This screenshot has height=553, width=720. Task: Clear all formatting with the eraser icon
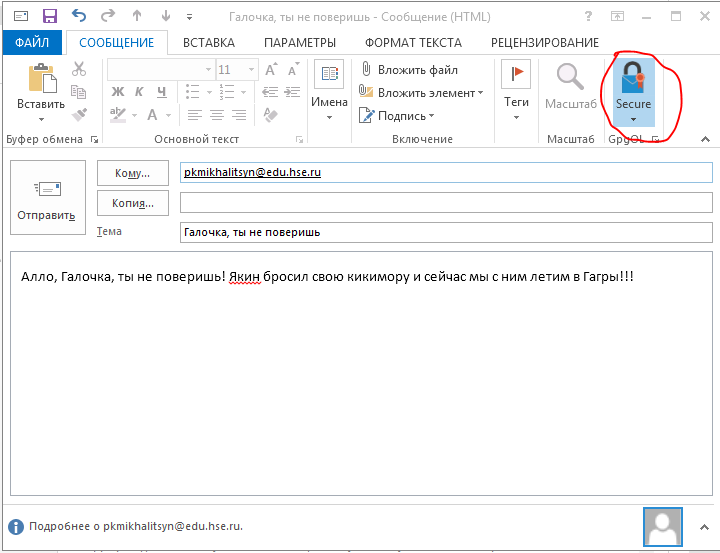pyautogui.click(x=270, y=114)
